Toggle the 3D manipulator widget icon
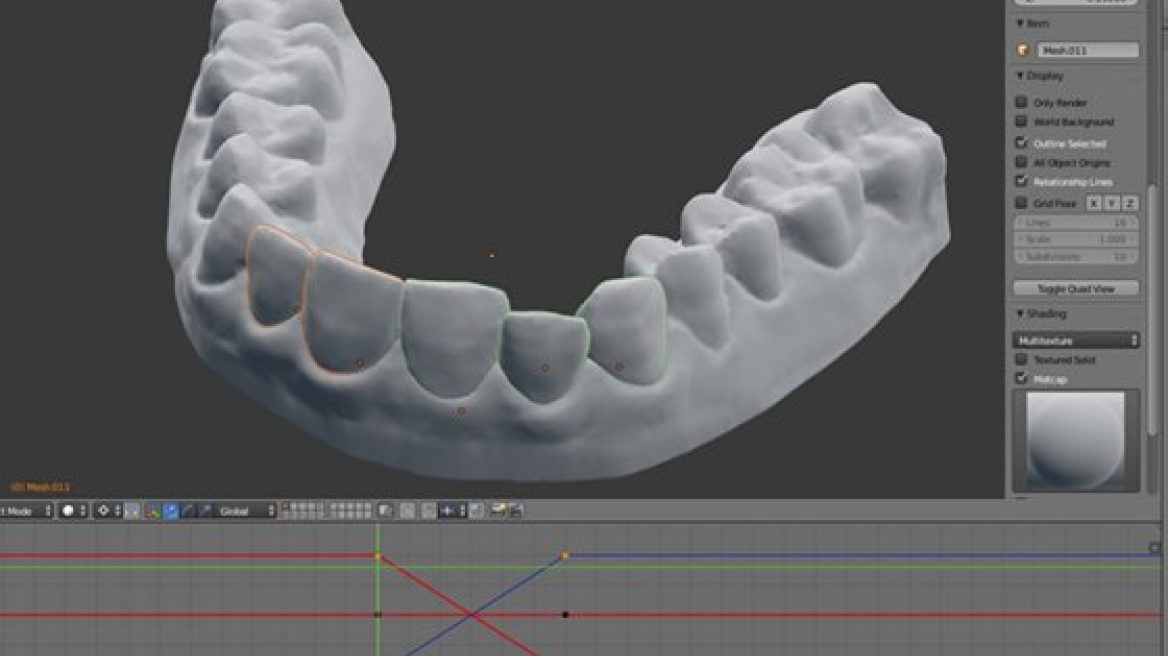 [x=152, y=510]
